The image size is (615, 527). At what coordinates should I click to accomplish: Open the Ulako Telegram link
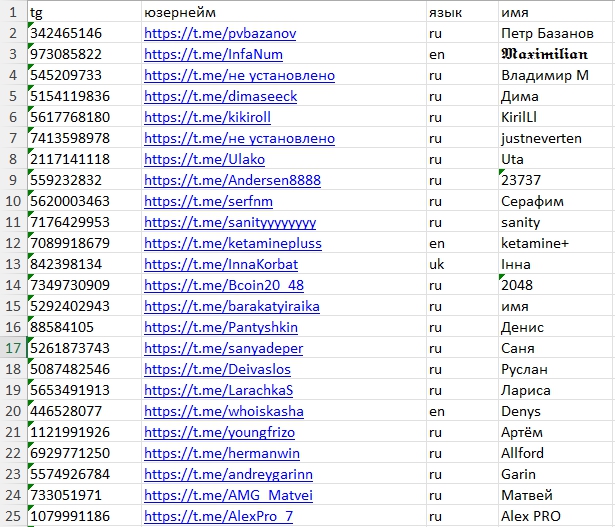(204, 159)
